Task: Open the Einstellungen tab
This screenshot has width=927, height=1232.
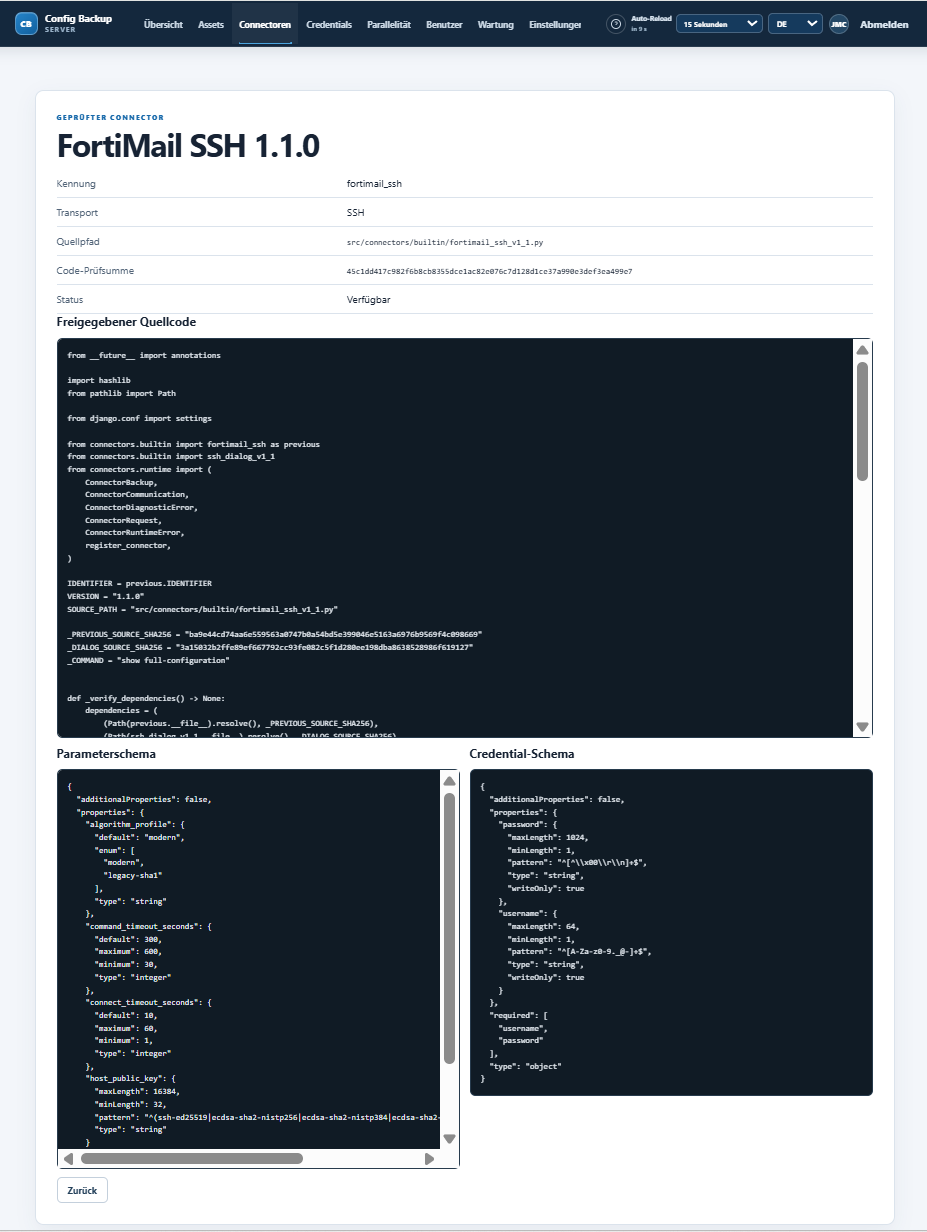Action: coord(554,24)
